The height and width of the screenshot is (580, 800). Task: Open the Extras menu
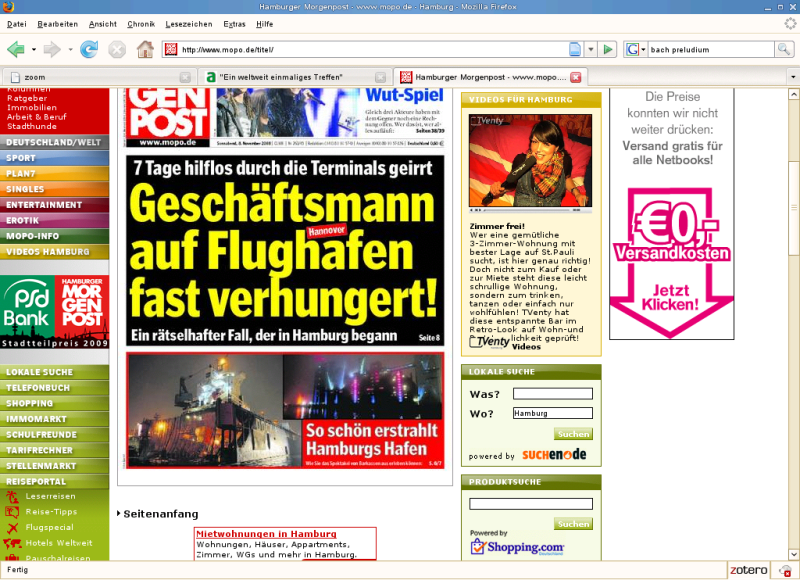[x=234, y=24]
